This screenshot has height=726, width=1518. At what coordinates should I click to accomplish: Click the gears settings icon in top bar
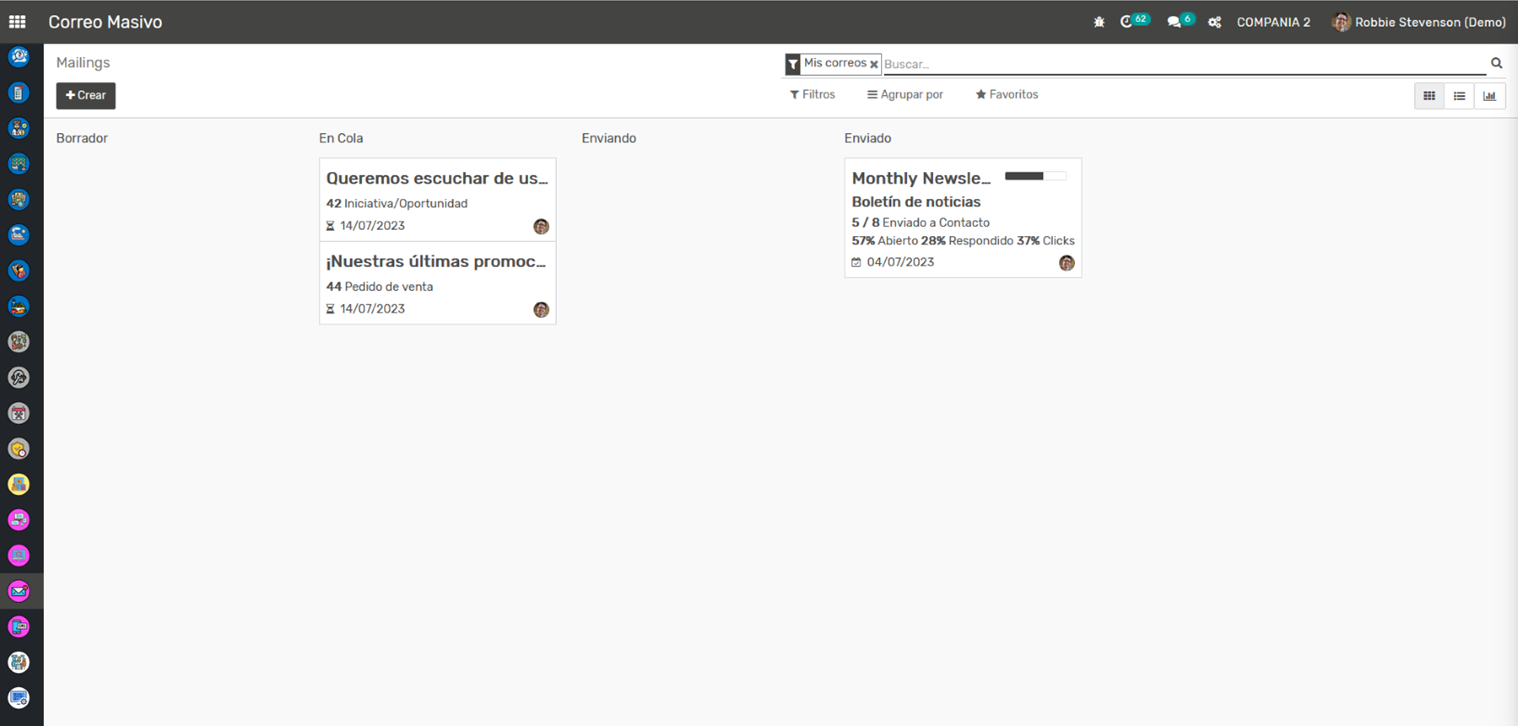1214,22
